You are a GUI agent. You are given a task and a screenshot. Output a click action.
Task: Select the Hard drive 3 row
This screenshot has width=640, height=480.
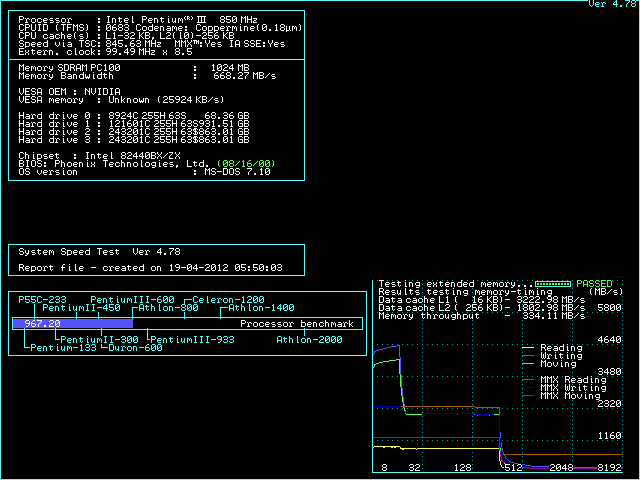coord(134,140)
